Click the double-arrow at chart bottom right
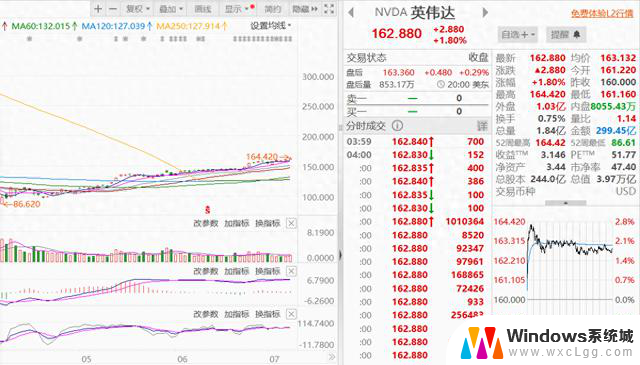Image resolution: width=640 pixels, height=365 pixels. [x=331, y=357]
